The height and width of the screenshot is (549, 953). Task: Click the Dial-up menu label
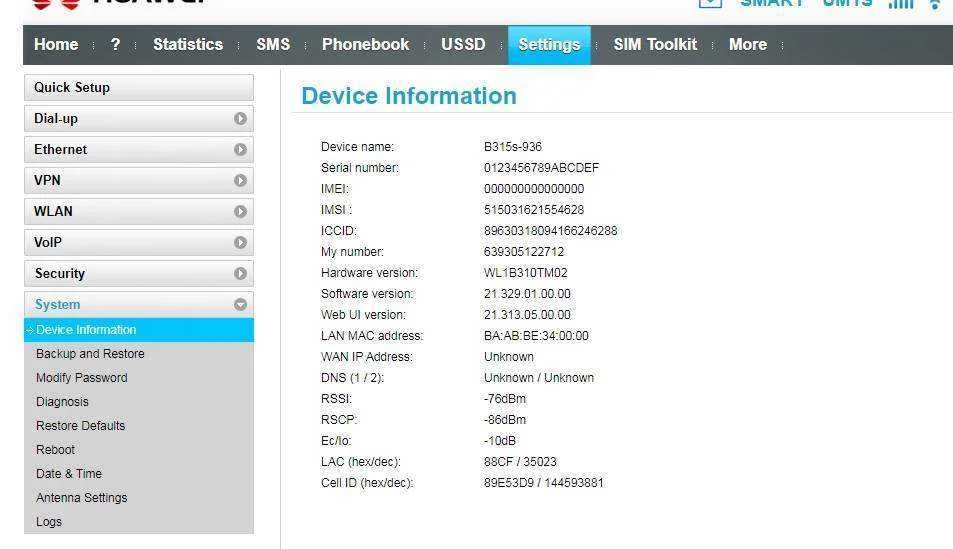coord(56,119)
